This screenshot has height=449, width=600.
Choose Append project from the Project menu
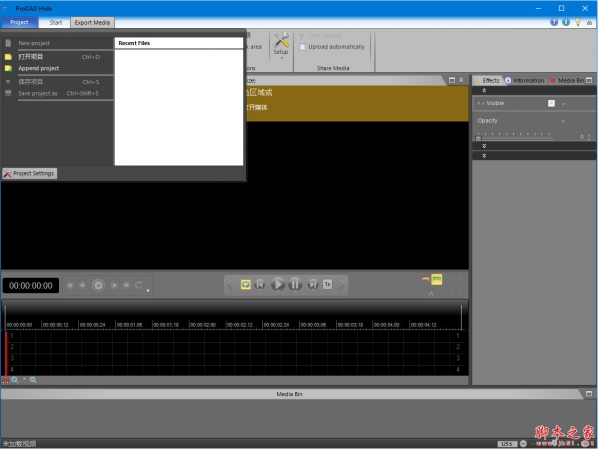pyautogui.click(x=38, y=68)
